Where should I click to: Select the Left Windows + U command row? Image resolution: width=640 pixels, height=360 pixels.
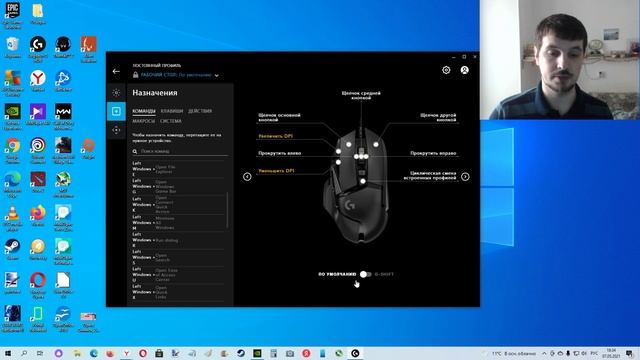178,275
